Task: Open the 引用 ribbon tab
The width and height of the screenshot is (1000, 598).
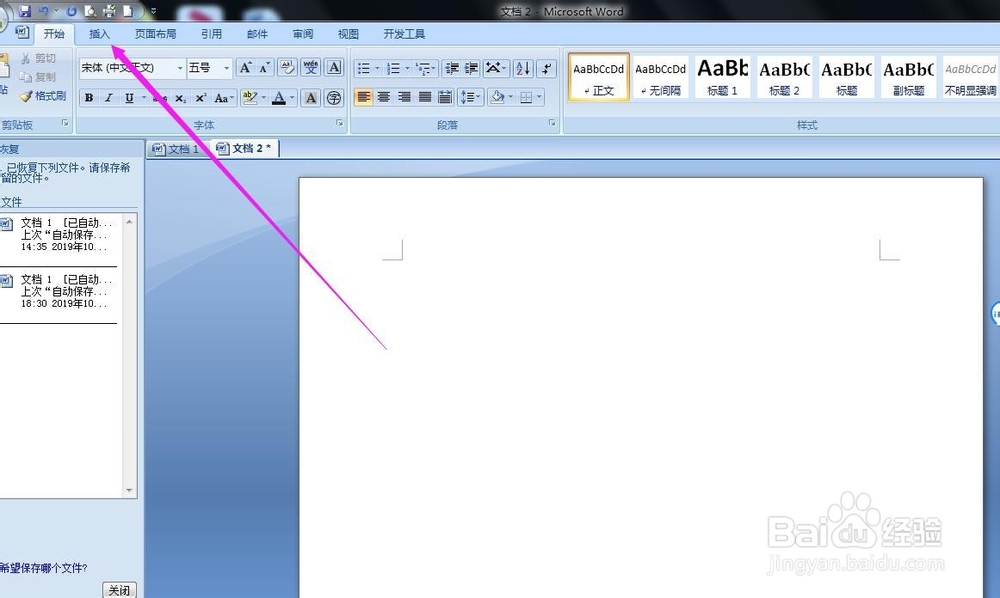Action: click(211, 34)
